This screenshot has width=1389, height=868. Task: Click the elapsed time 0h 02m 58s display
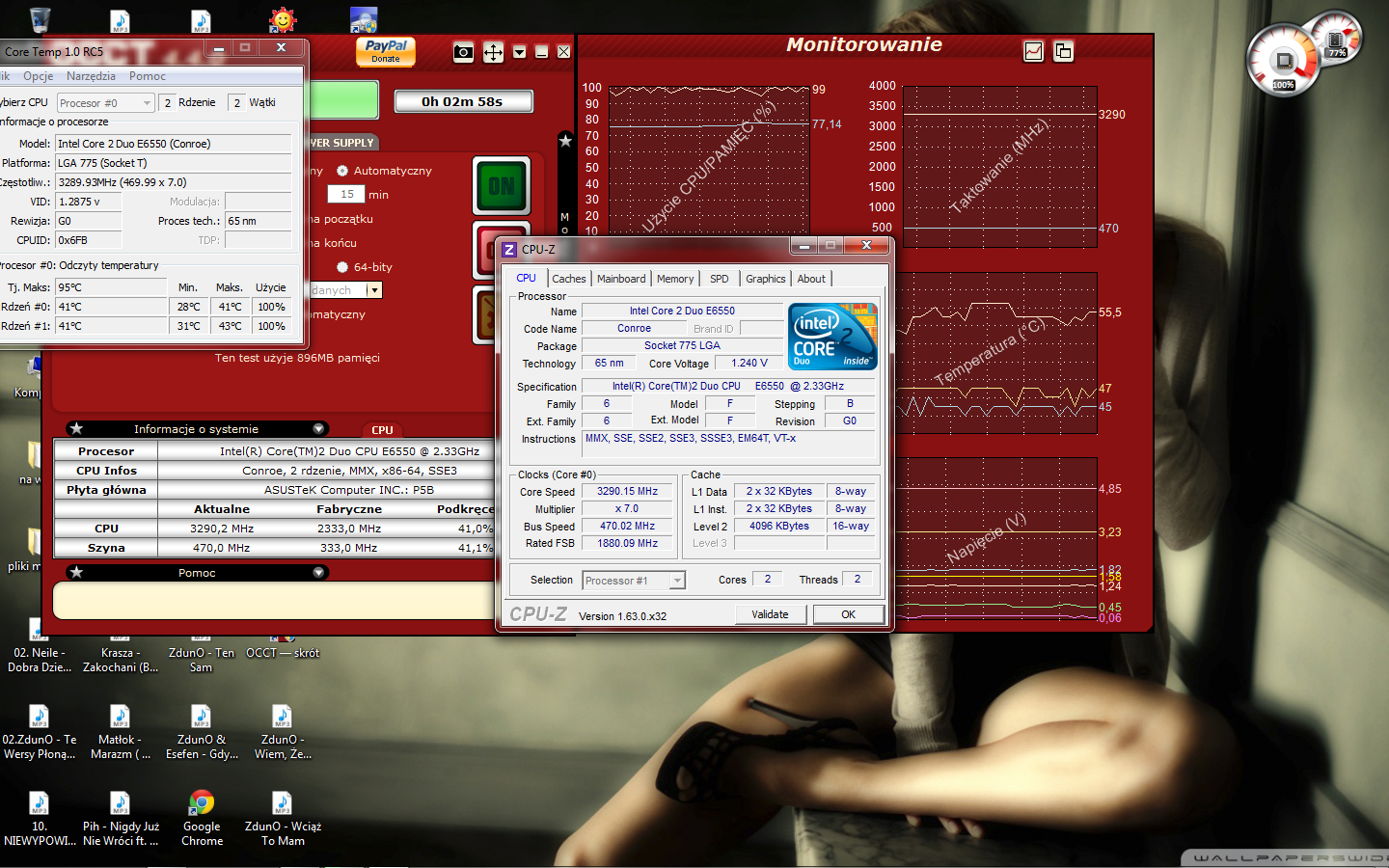(463, 101)
